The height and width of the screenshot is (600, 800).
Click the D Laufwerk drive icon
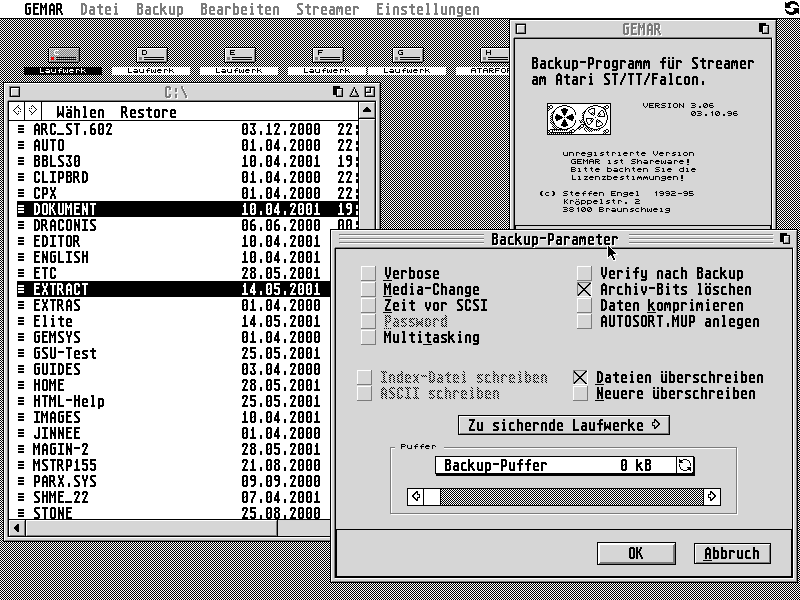pyautogui.click(x=151, y=54)
